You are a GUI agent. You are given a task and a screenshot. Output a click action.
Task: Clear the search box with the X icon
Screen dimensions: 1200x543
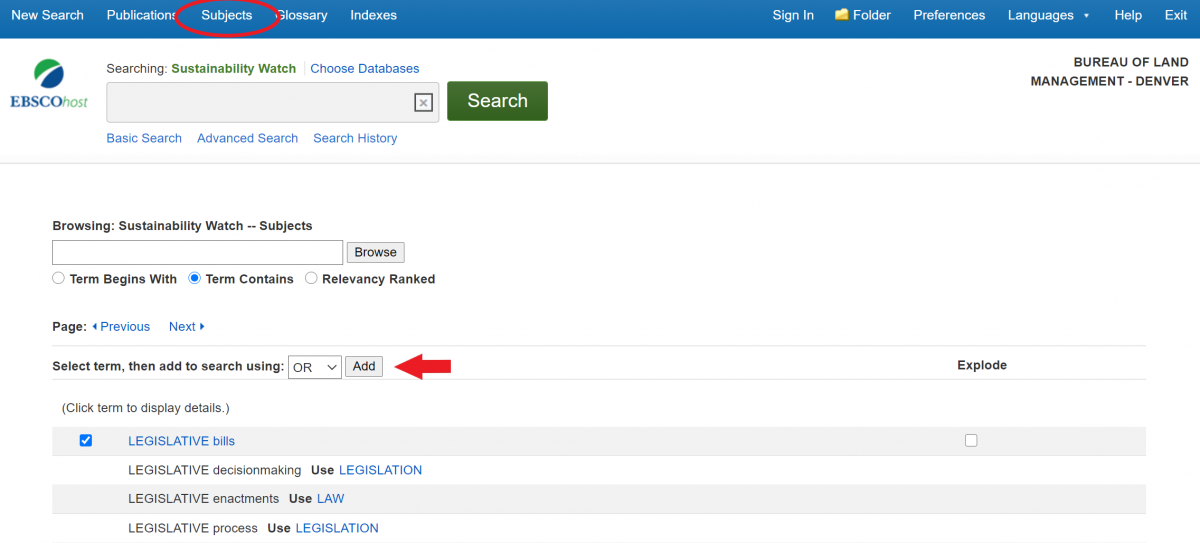423,102
